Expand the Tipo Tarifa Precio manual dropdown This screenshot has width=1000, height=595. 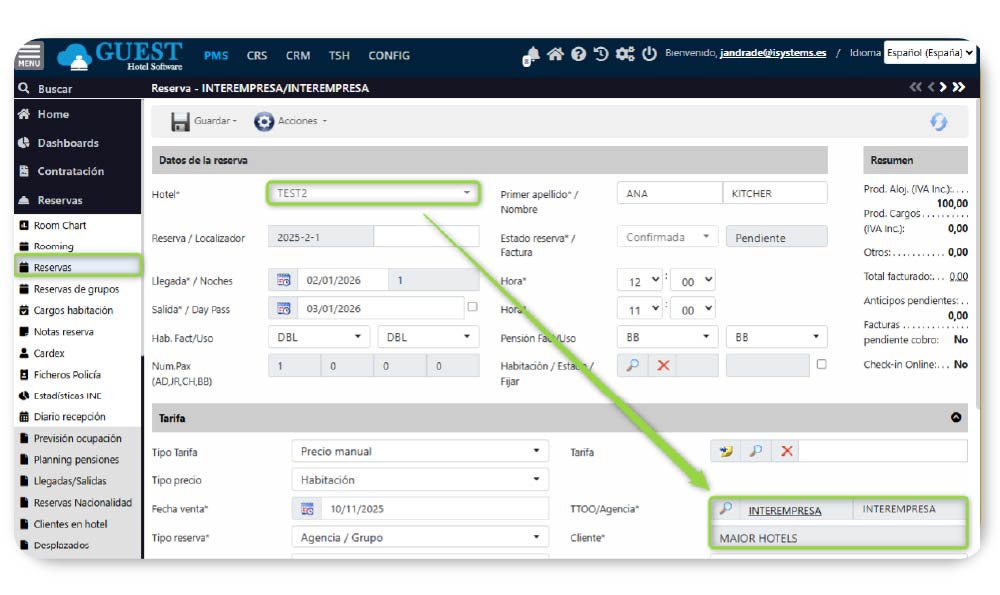pos(420,452)
